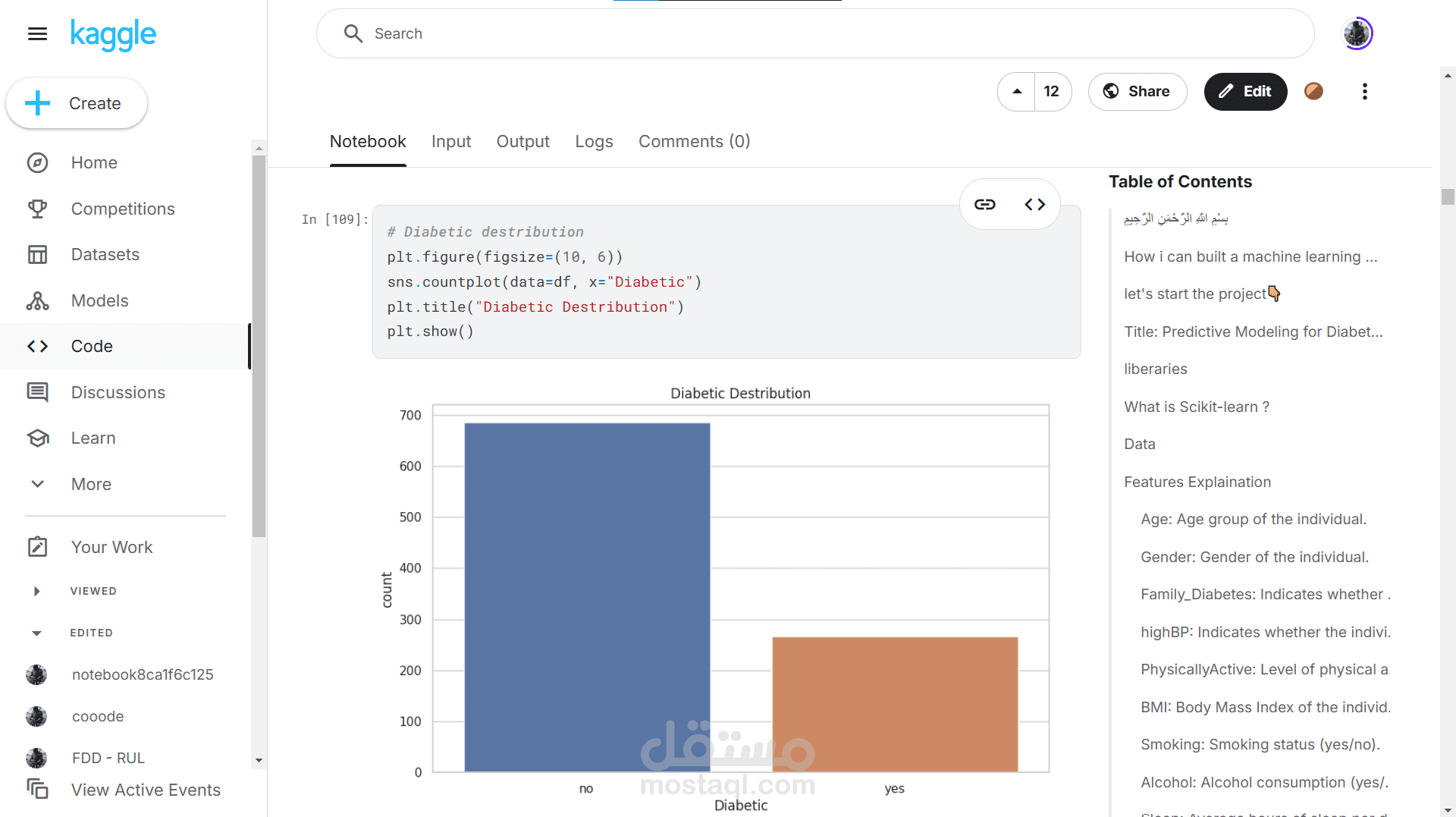The width and height of the screenshot is (1456, 817).
Task: Copy cell link via chain icon
Action: point(984,204)
